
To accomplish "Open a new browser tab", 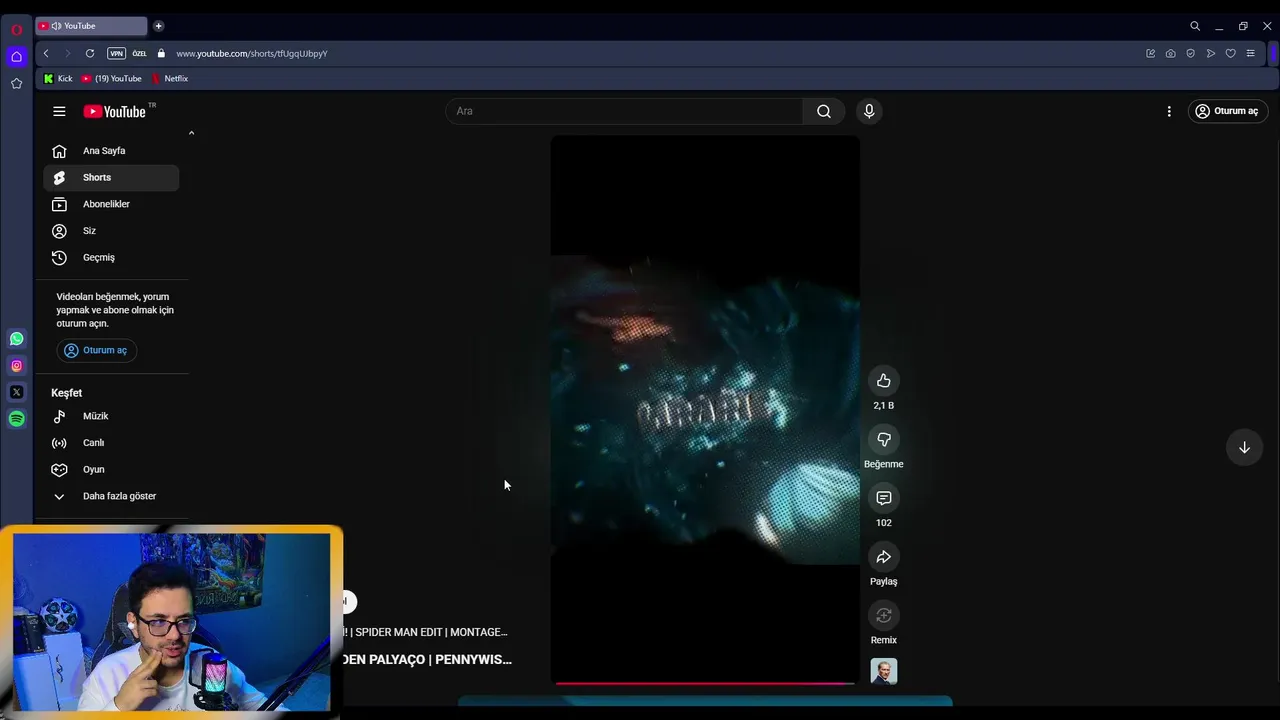I will tap(158, 26).
